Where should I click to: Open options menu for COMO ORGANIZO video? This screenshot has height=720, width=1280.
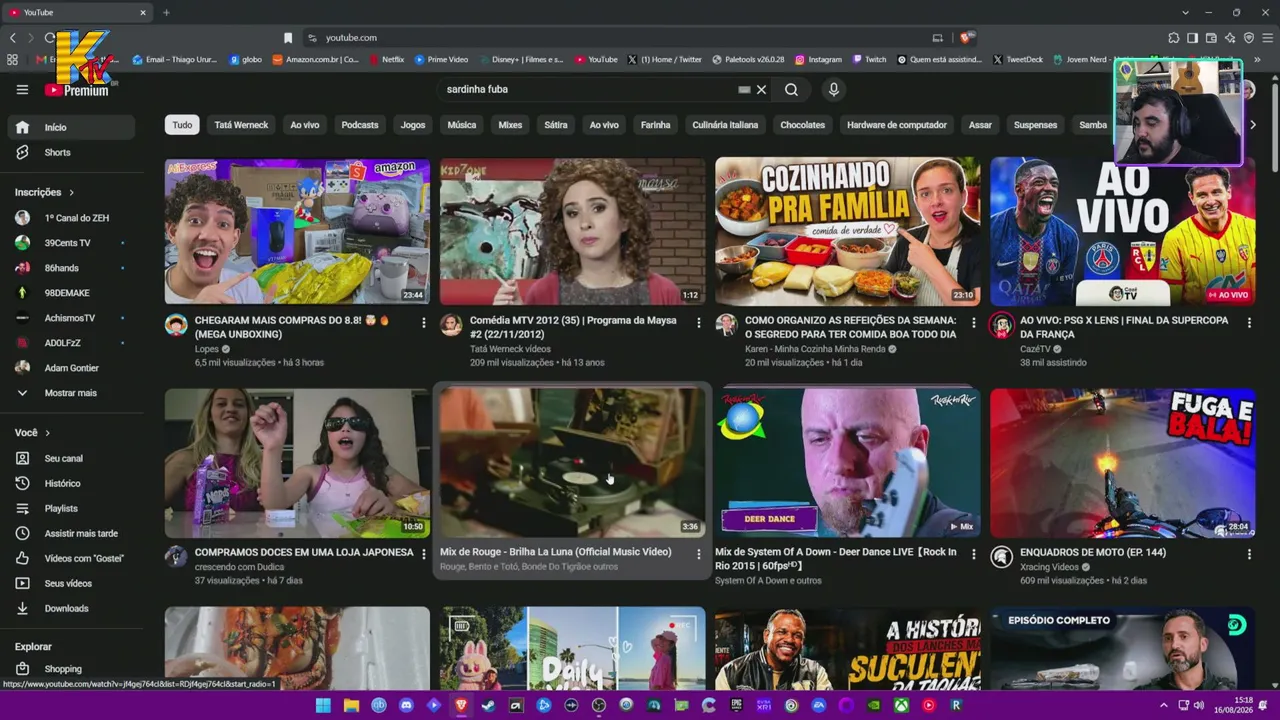973,323
